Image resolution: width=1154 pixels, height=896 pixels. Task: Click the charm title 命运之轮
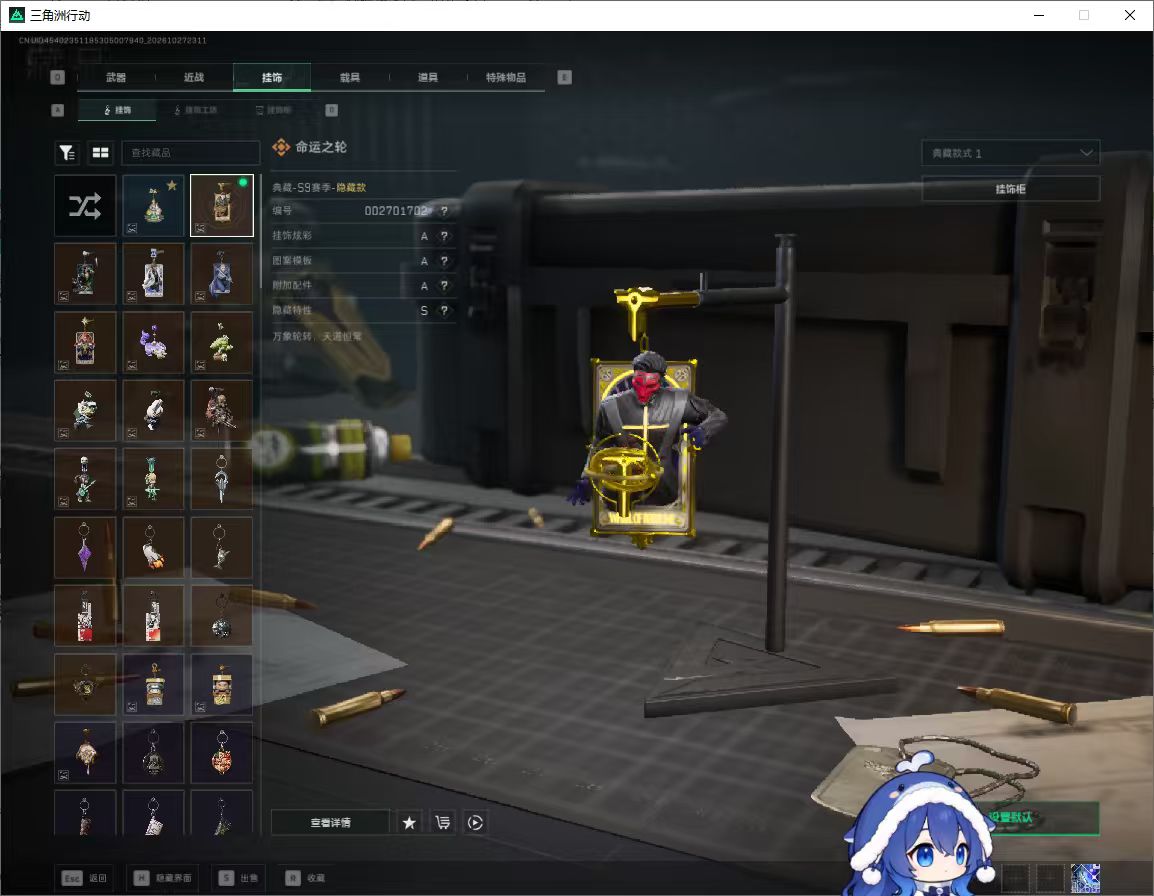click(x=321, y=147)
